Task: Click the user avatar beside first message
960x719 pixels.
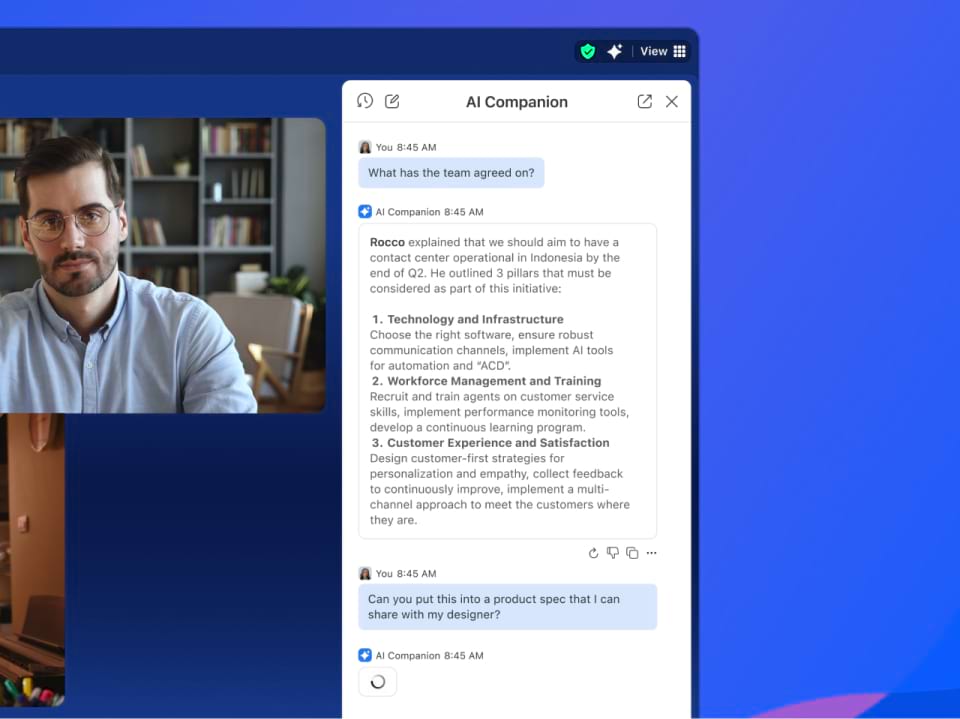Action: (x=365, y=147)
